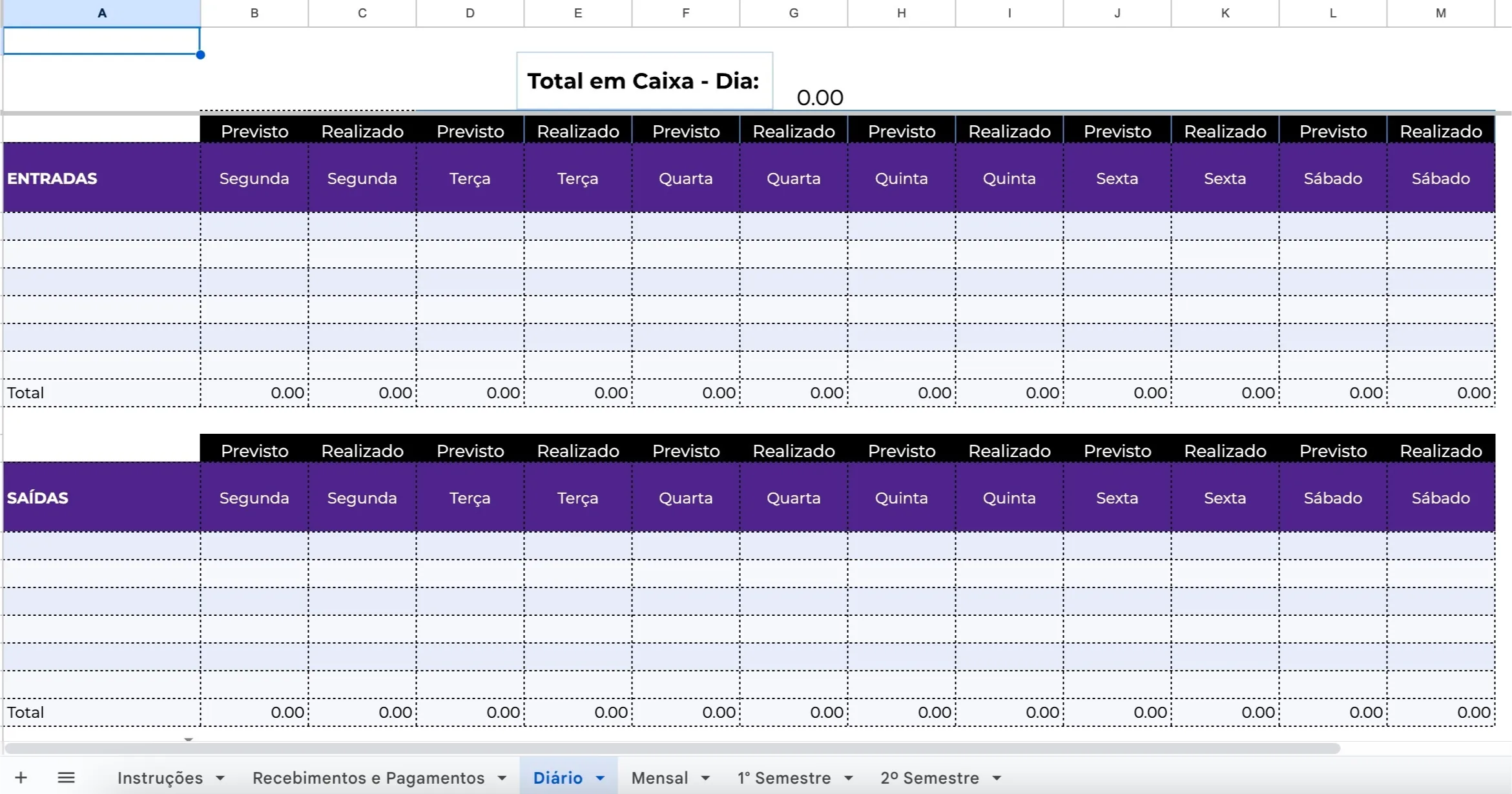Select first empty Segunda Previsto entry cell
This screenshot has height=794, width=1512.
pos(254,227)
